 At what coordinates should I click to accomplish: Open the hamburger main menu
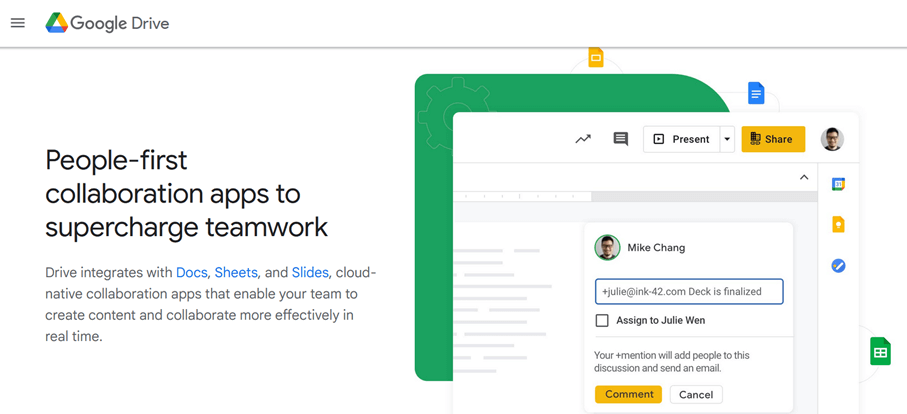point(18,23)
